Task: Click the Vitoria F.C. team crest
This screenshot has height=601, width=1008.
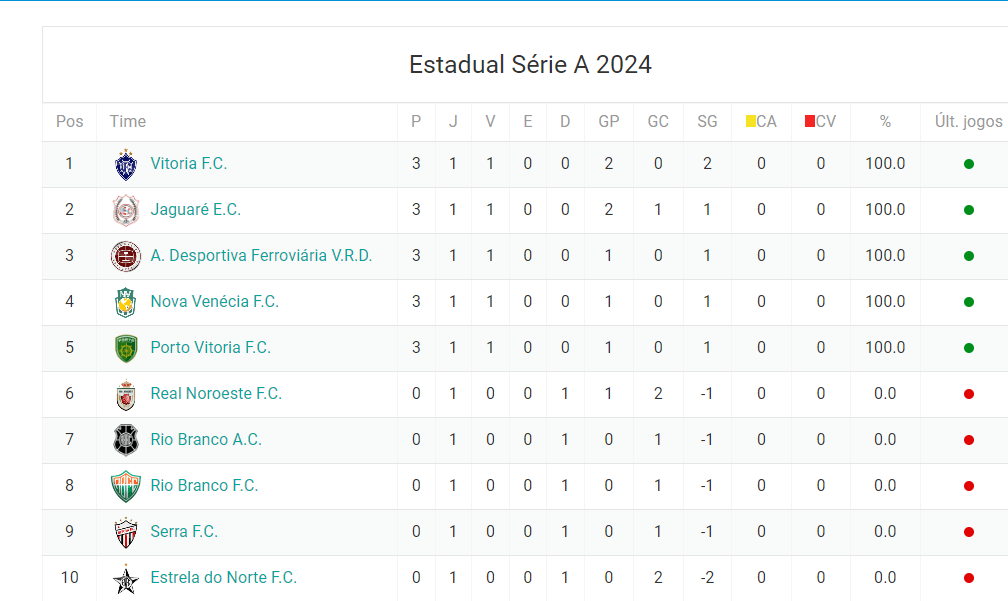Action: (125, 164)
